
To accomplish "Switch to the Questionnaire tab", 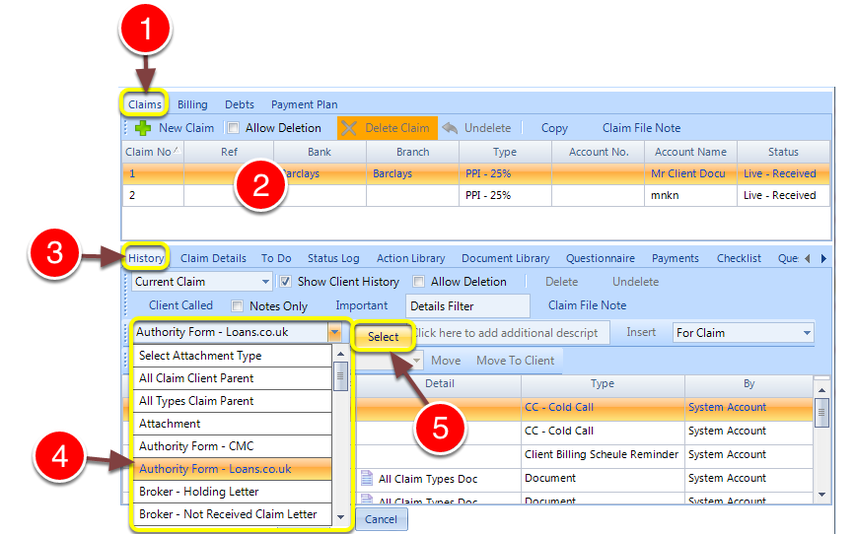I will [600, 258].
